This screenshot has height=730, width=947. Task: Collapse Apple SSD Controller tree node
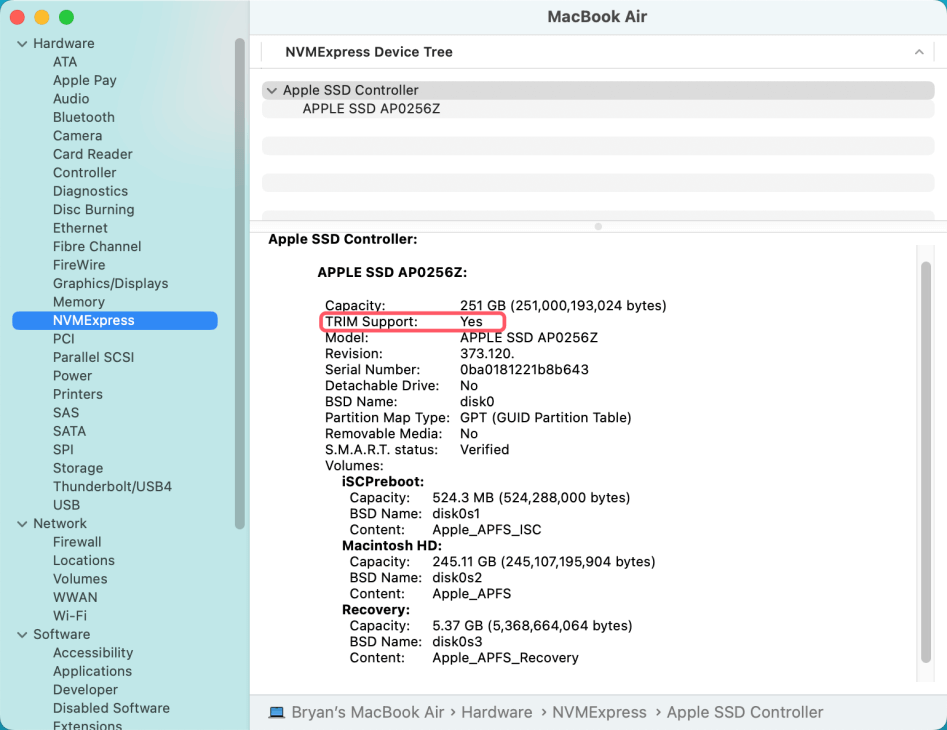(x=271, y=90)
